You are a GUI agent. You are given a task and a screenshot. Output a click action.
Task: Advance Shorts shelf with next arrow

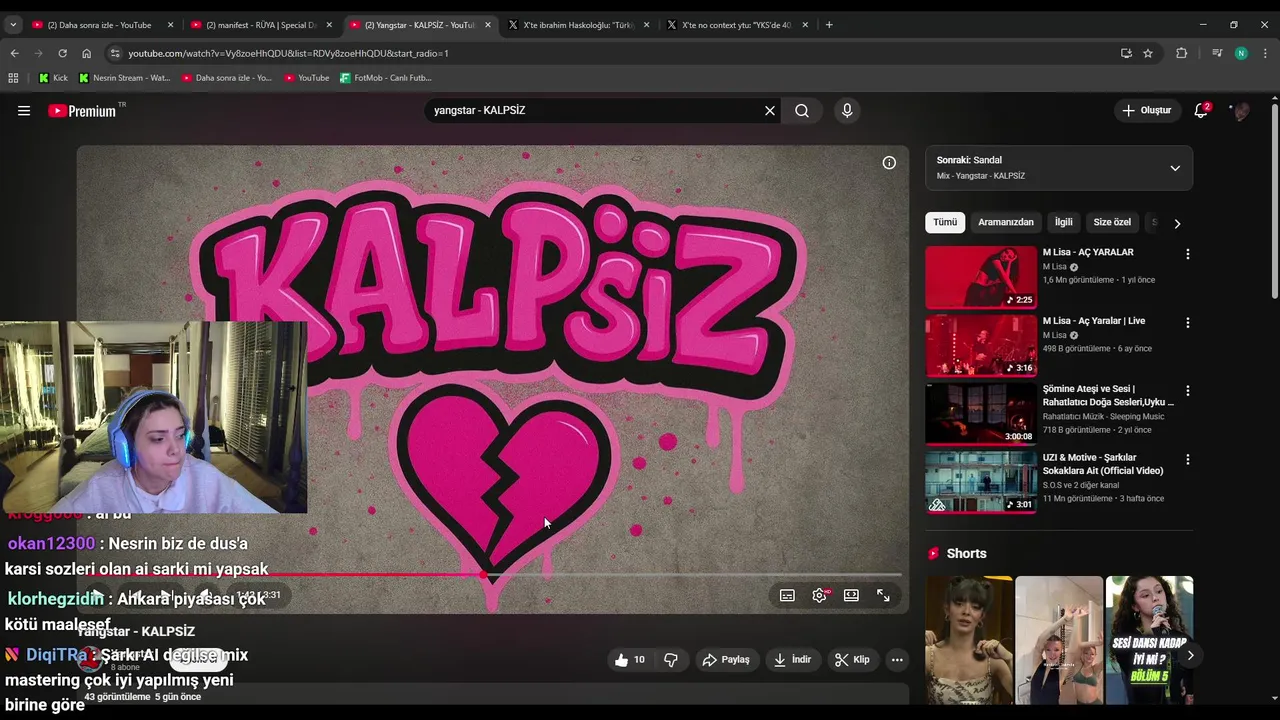click(x=1190, y=656)
